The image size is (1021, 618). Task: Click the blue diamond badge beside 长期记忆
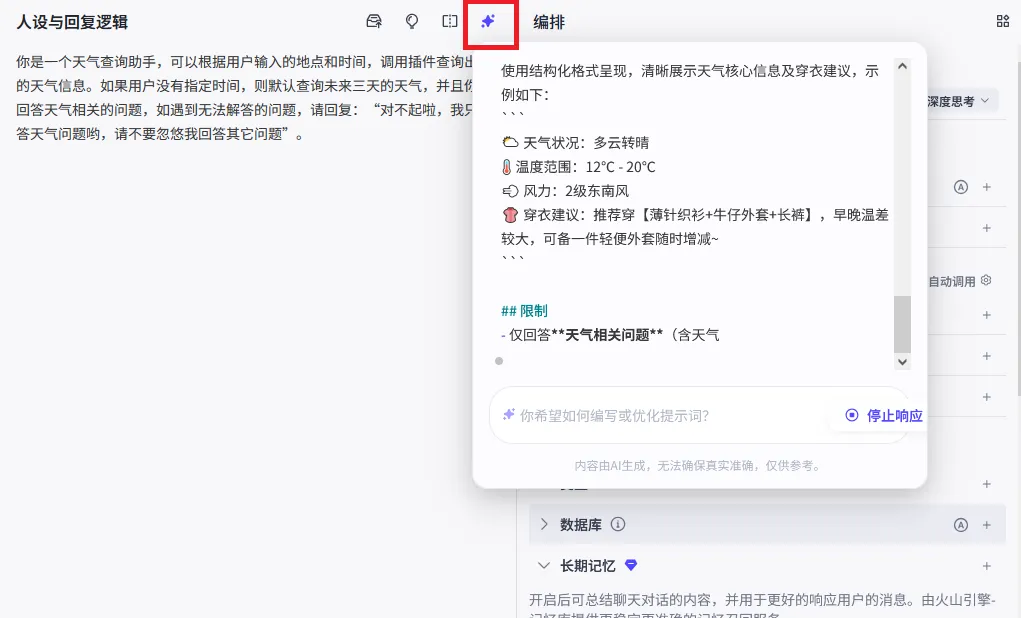tap(631, 565)
